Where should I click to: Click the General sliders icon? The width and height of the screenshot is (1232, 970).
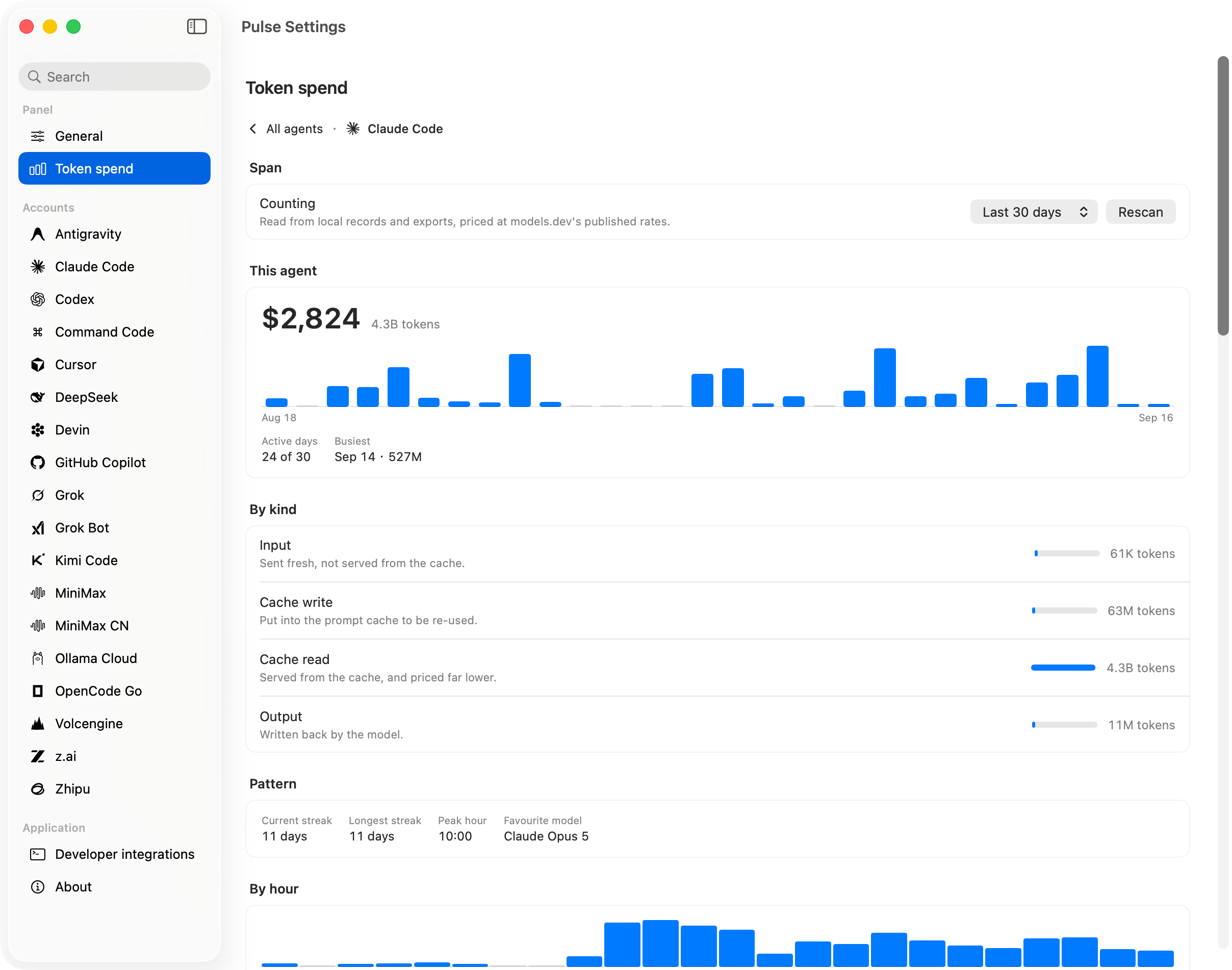(x=37, y=136)
